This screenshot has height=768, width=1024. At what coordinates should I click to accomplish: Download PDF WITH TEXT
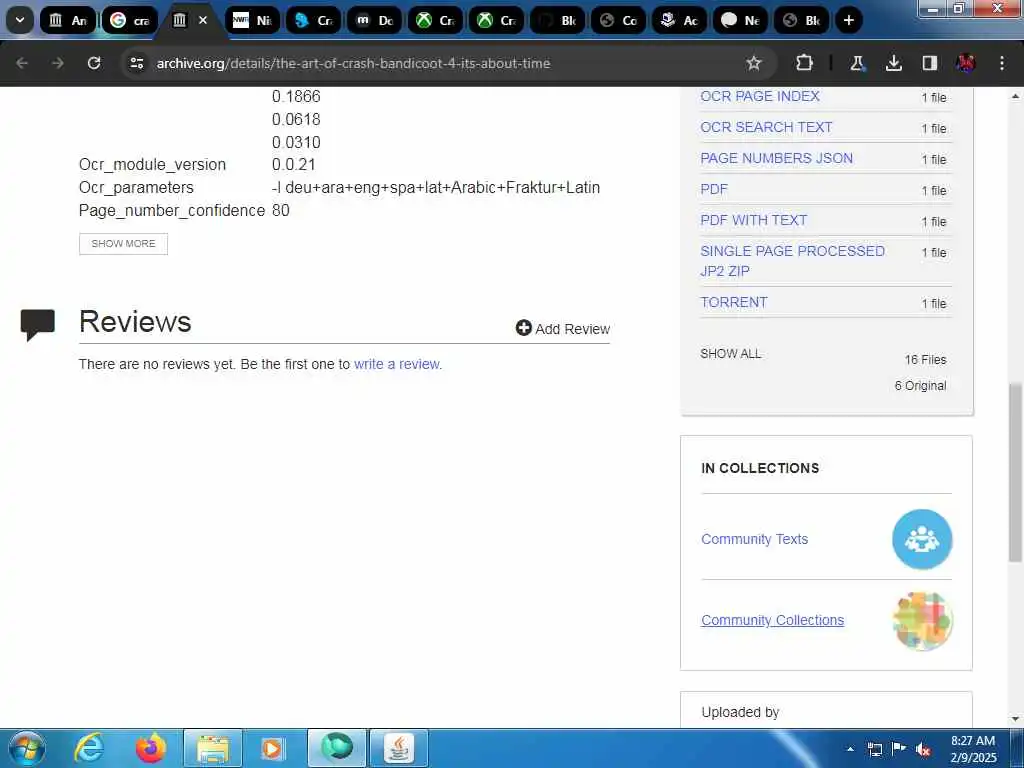click(754, 220)
